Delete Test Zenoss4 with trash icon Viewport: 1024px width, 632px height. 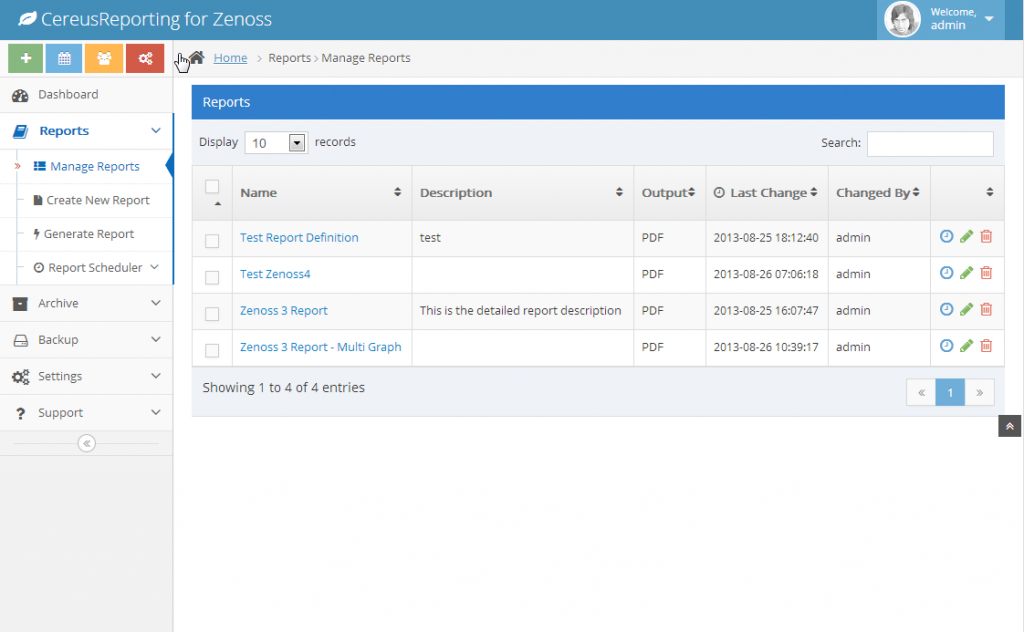pos(986,273)
